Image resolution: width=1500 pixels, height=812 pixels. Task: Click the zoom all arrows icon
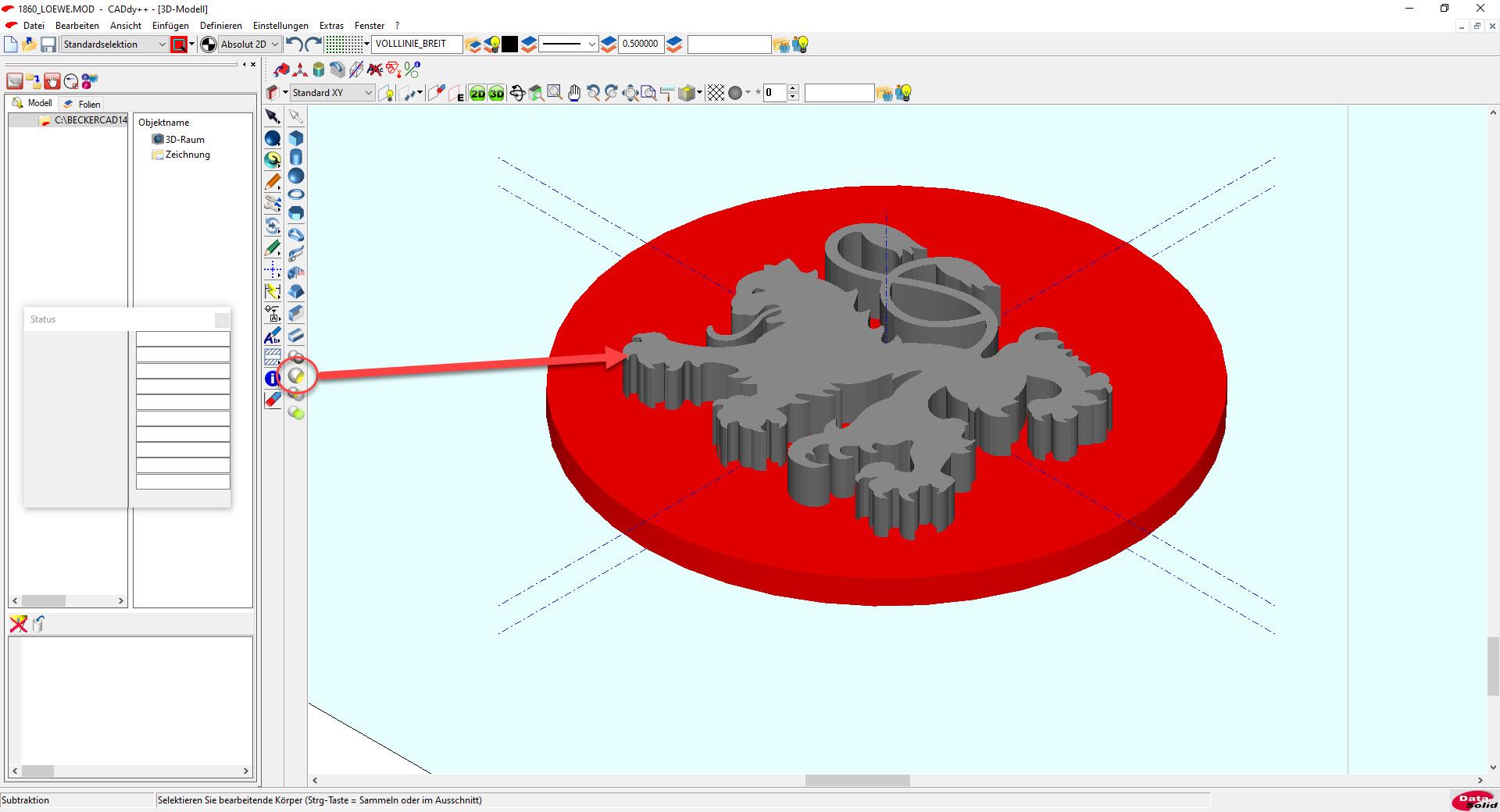tap(630, 93)
